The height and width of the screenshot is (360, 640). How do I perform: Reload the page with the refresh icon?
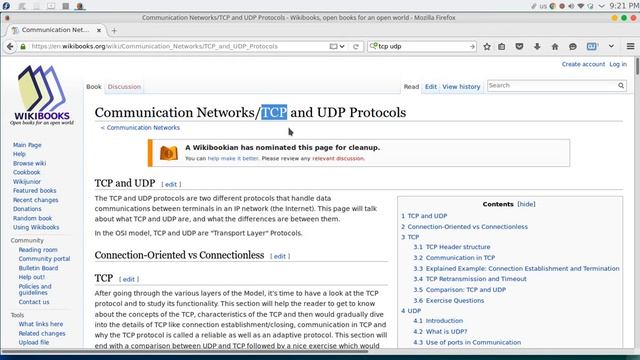point(356,47)
